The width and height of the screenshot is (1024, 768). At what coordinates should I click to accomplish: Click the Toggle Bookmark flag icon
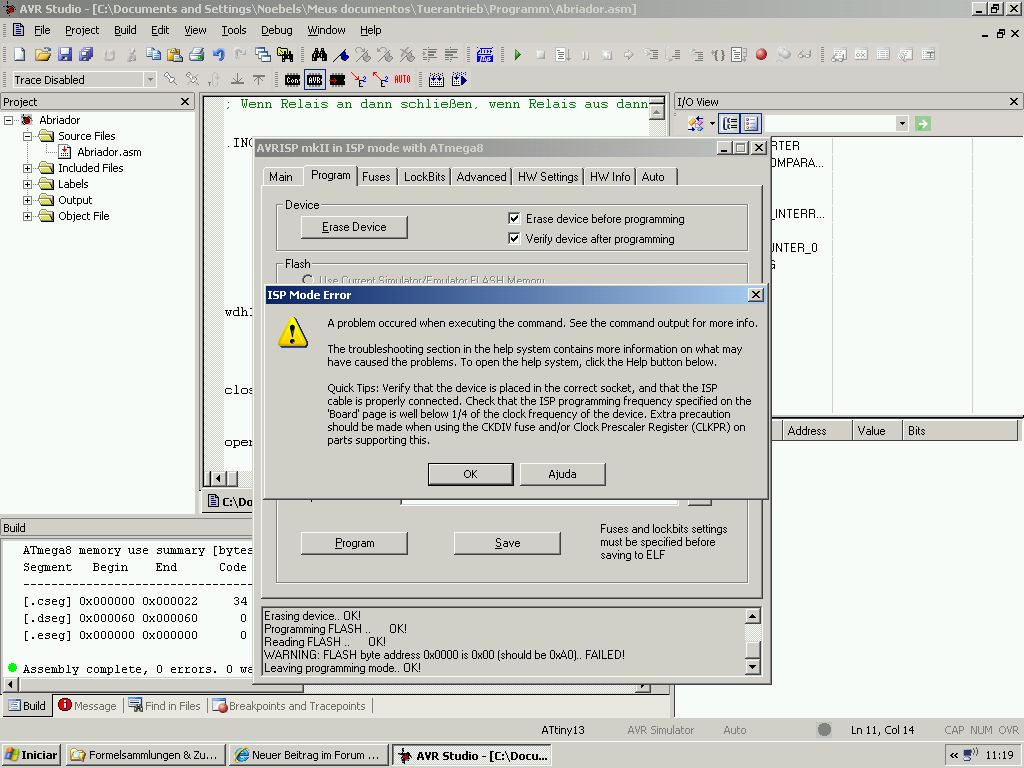click(x=341, y=54)
